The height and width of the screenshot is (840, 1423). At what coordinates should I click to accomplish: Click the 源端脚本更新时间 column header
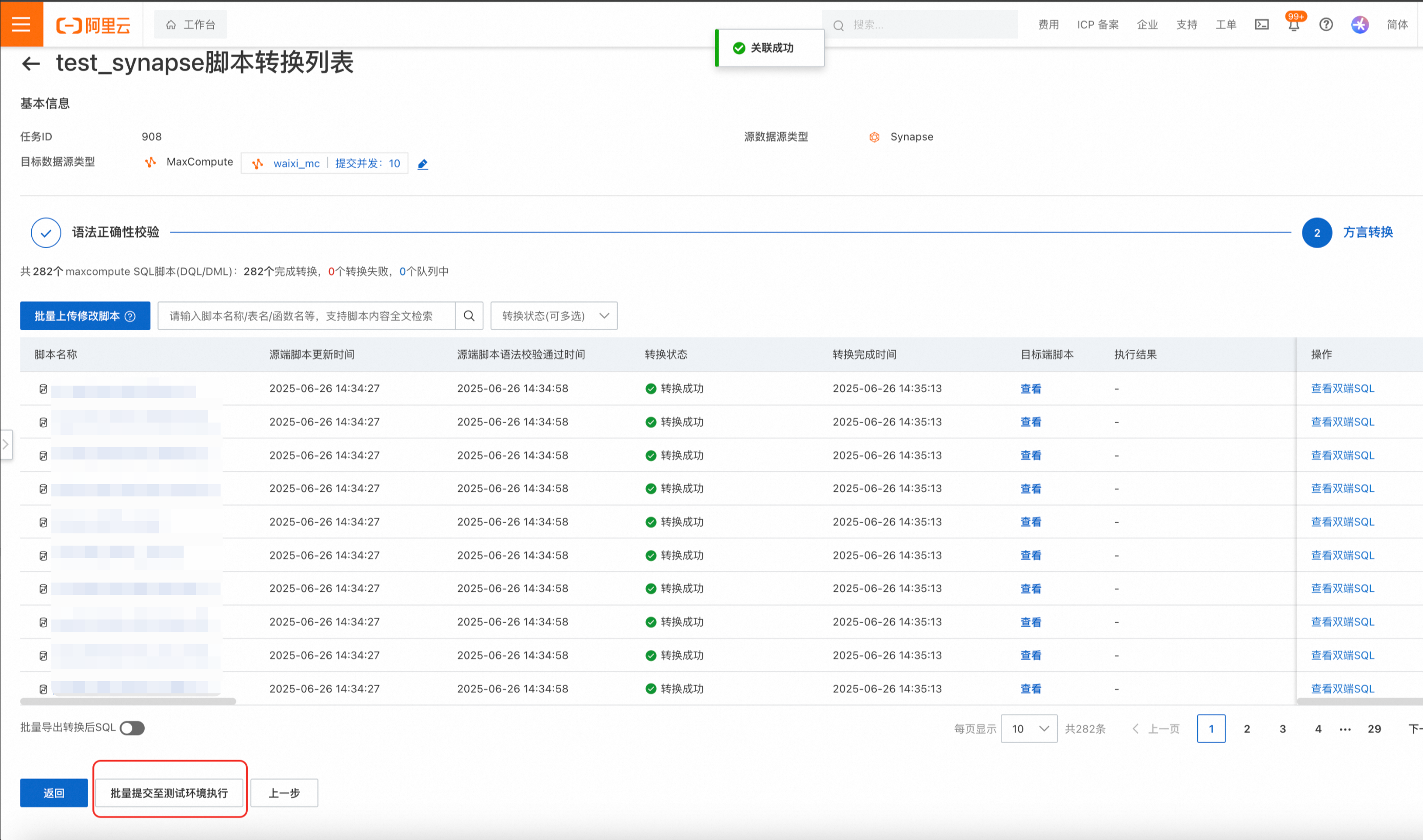(x=312, y=354)
